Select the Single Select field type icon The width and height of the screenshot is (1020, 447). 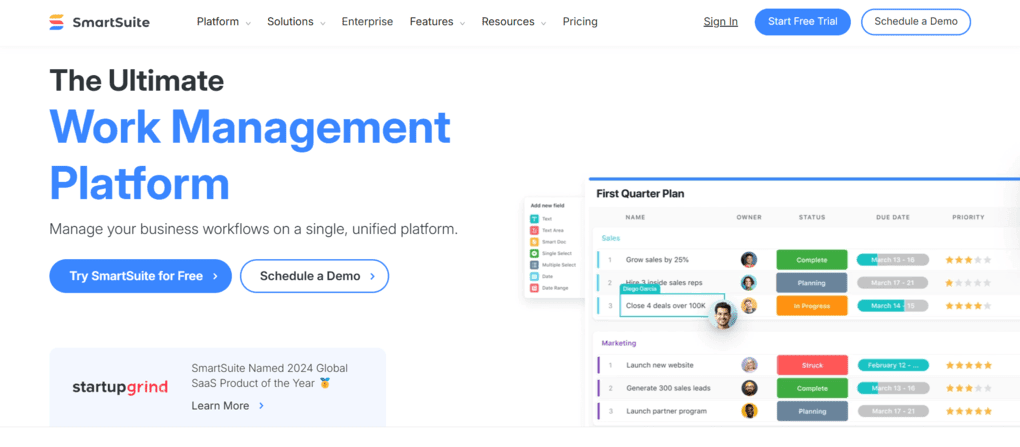click(x=535, y=253)
